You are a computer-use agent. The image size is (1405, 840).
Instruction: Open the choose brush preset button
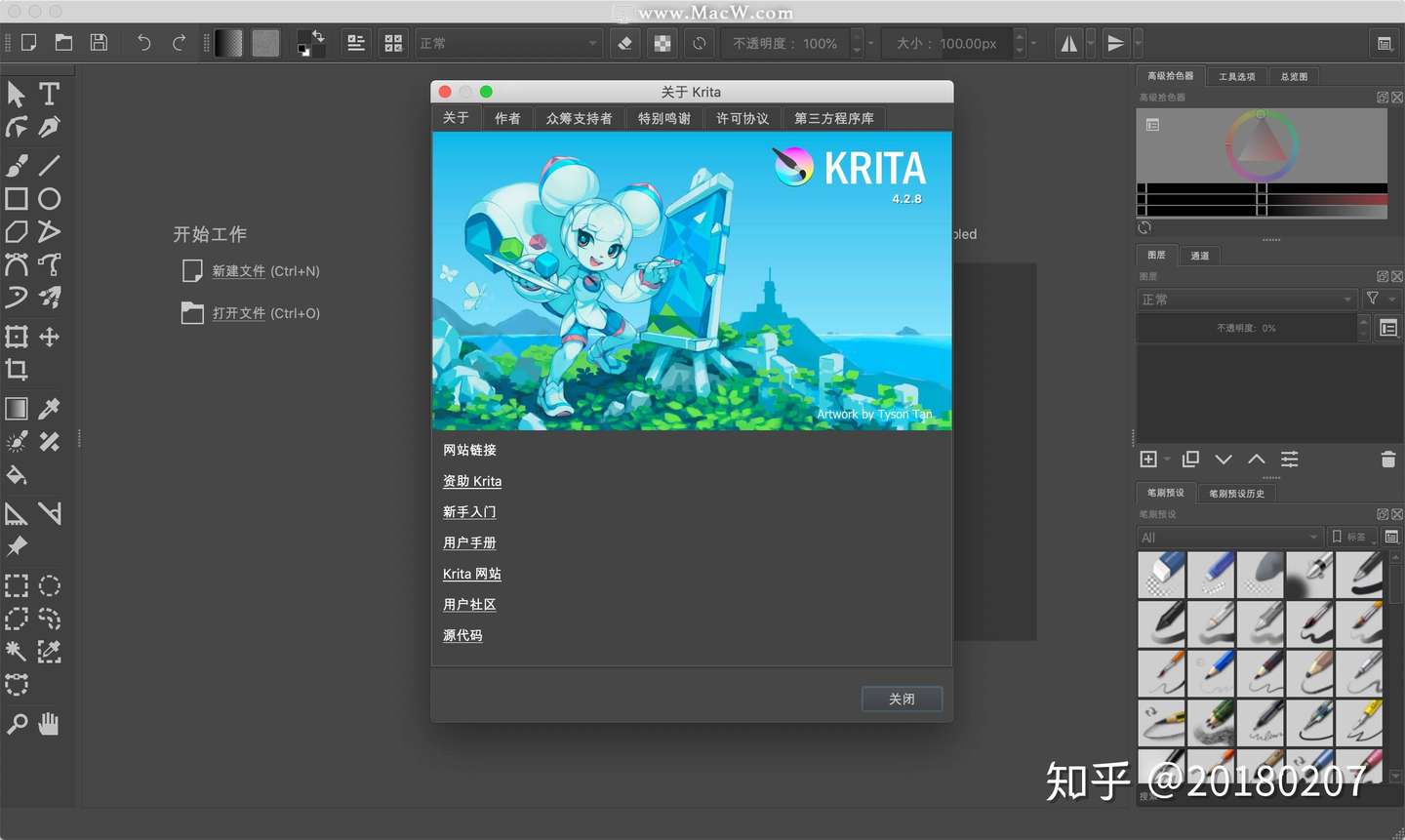(x=393, y=43)
